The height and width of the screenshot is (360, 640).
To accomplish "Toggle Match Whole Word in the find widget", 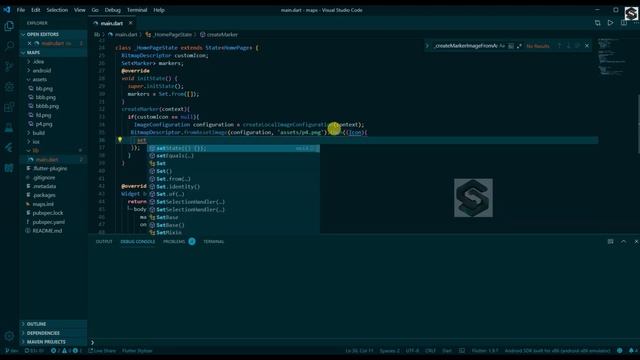I will pos(511,46).
